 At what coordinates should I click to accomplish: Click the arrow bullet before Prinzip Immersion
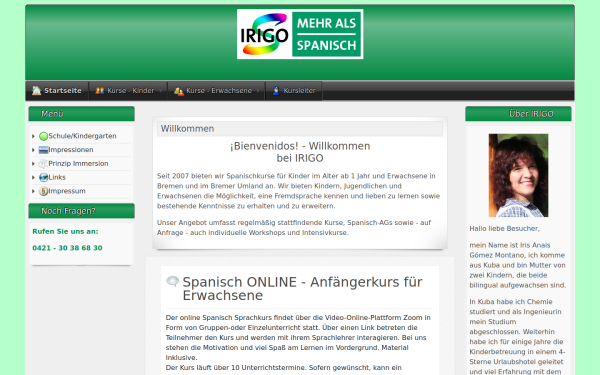(x=34, y=164)
